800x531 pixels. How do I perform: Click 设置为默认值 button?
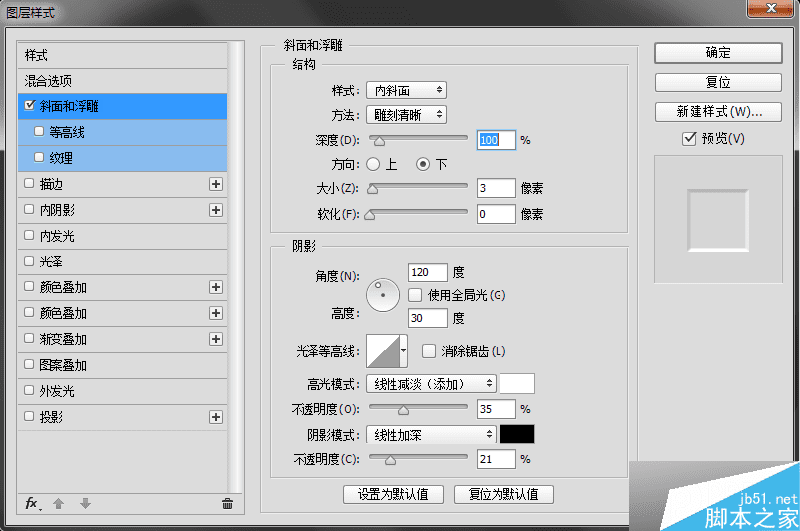click(x=393, y=494)
